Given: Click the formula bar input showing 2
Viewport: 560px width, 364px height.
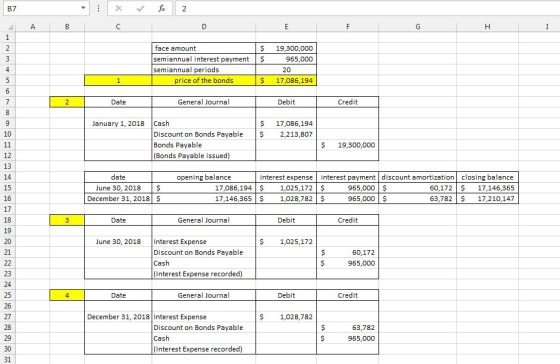Looking at the screenshot, I should tap(368, 9).
